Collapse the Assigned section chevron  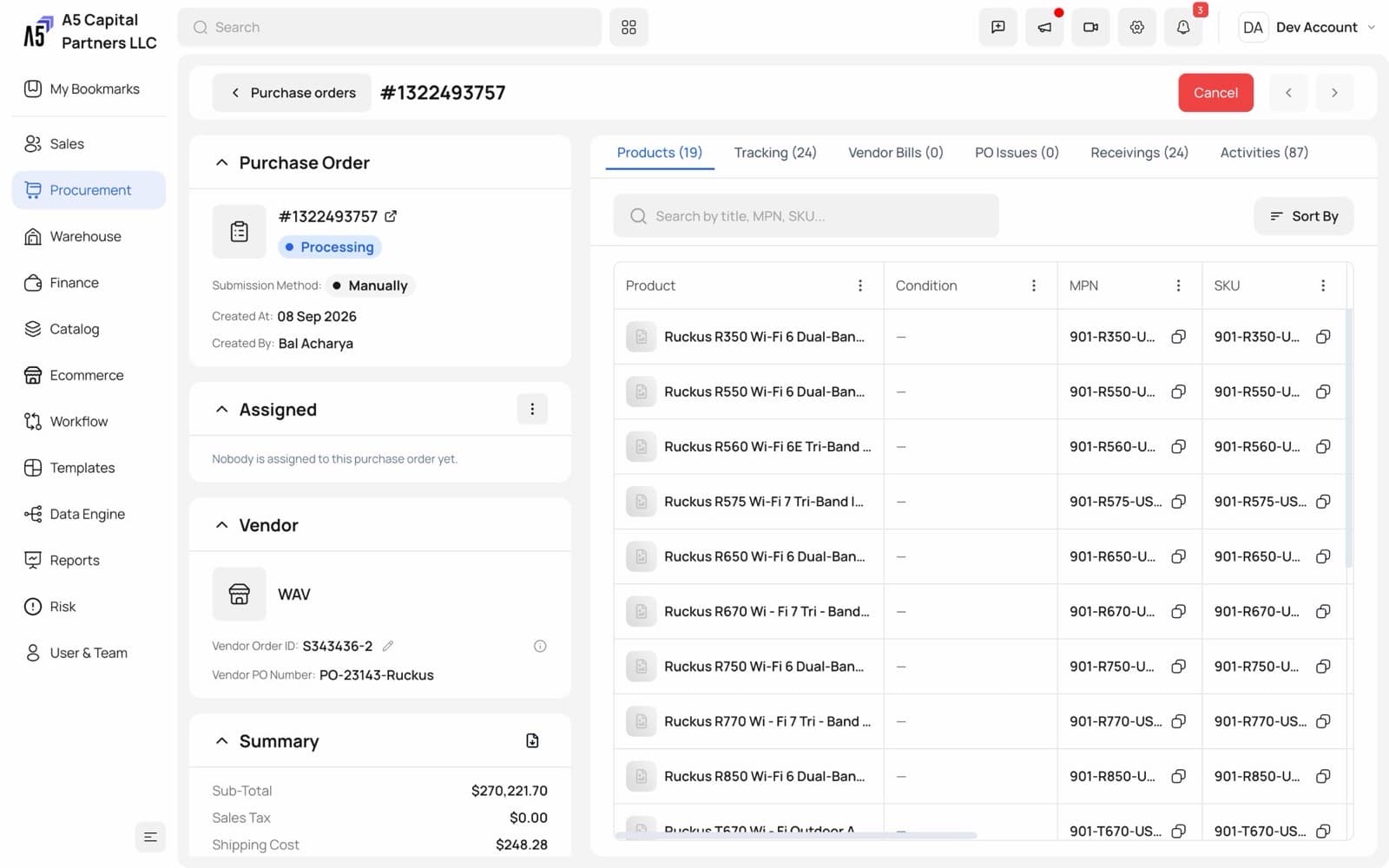point(222,409)
